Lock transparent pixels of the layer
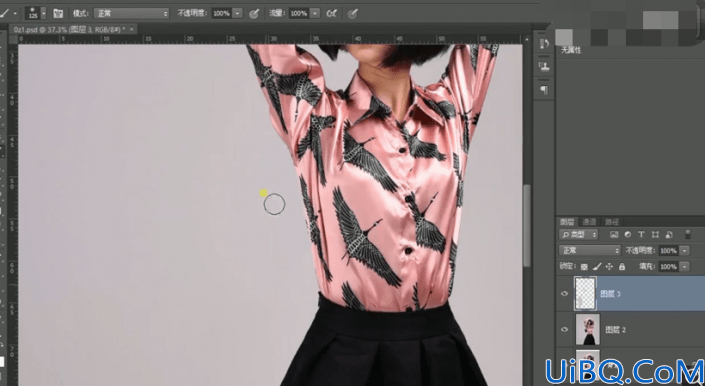The height and width of the screenshot is (386, 705). (584, 266)
